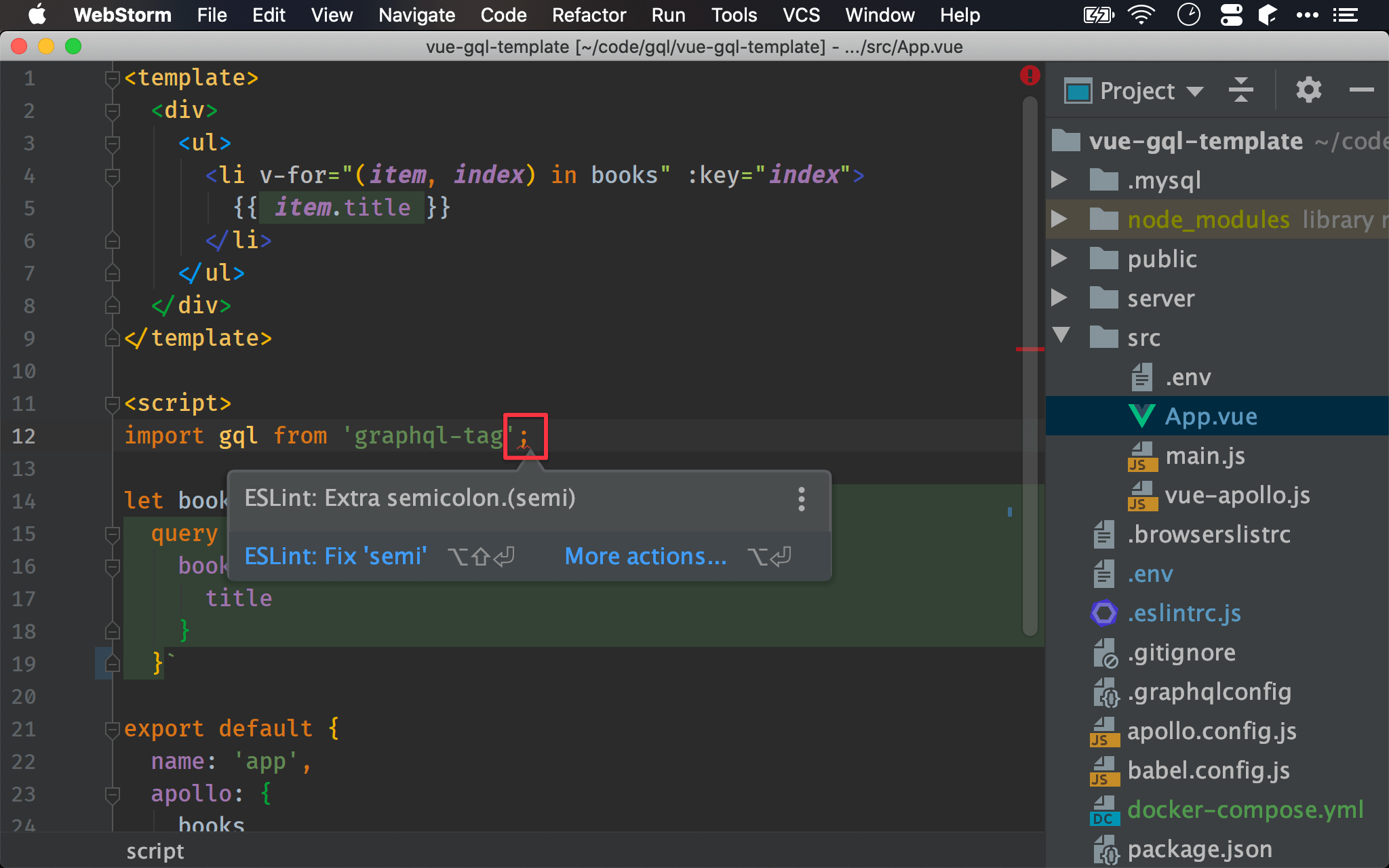Image resolution: width=1389 pixels, height=868 pixels.
Task: Open the VCS menu
Action: (x=800, y=15)
